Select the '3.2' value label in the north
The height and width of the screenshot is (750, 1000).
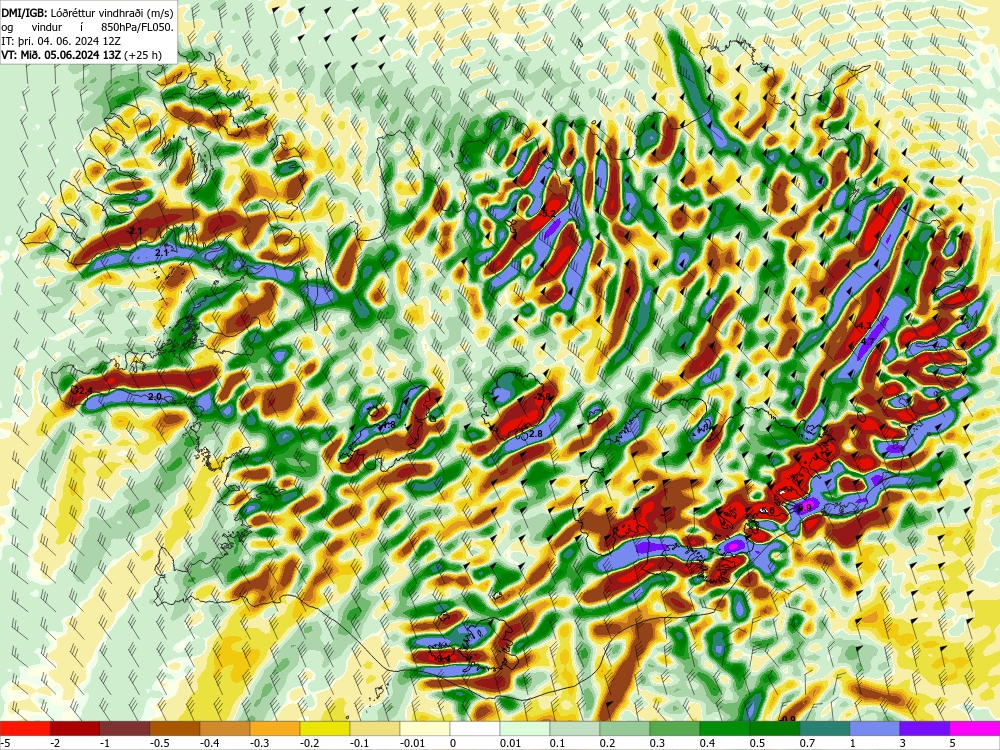click(548, 213)
